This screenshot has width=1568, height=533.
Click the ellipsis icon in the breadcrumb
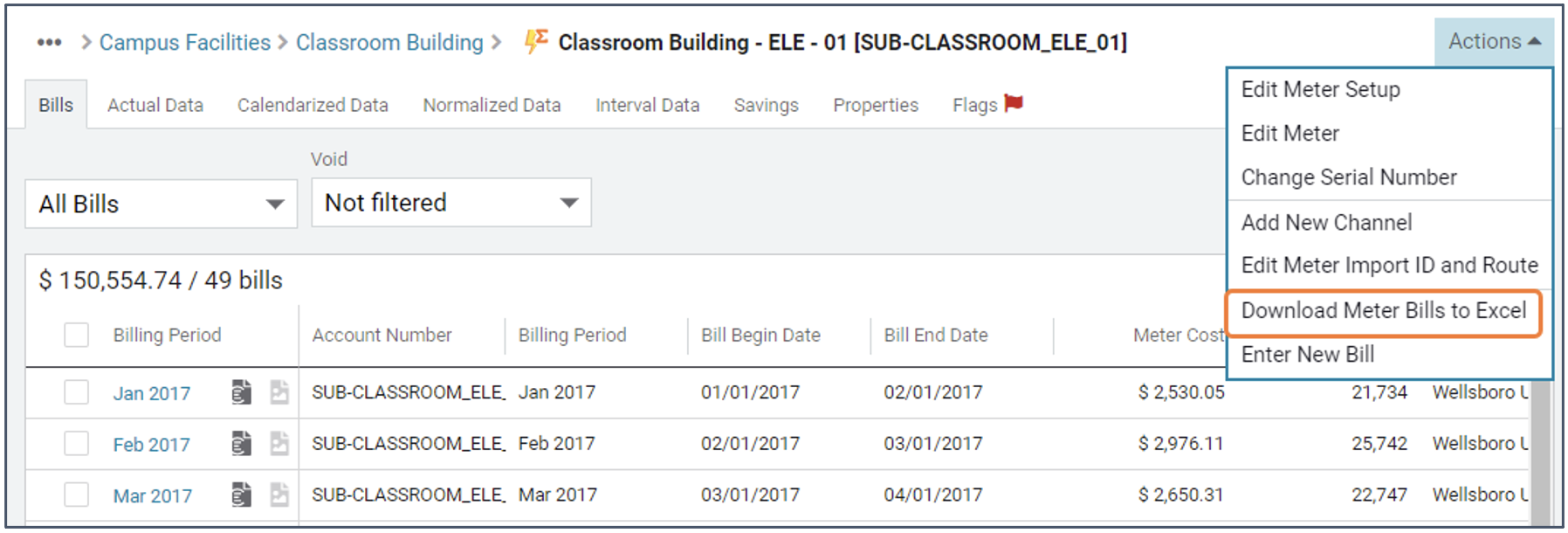49,41
